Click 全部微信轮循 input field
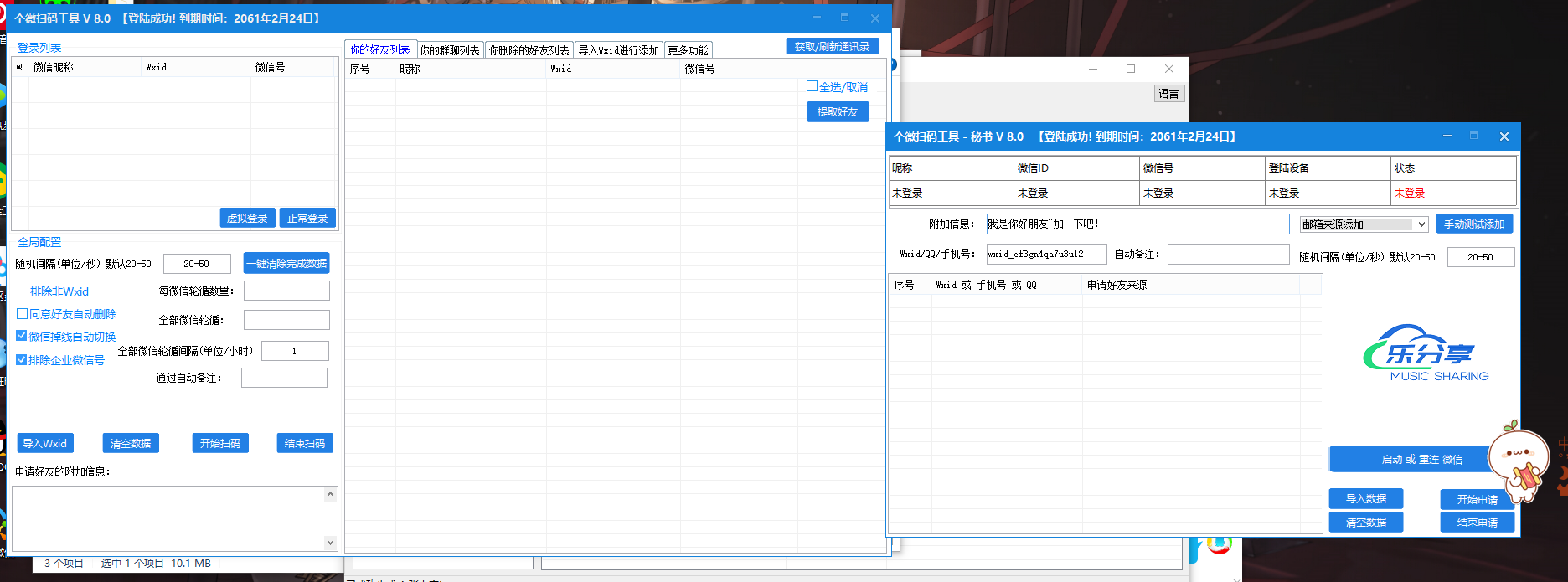1568x582 pixels. tap(286, 320)
